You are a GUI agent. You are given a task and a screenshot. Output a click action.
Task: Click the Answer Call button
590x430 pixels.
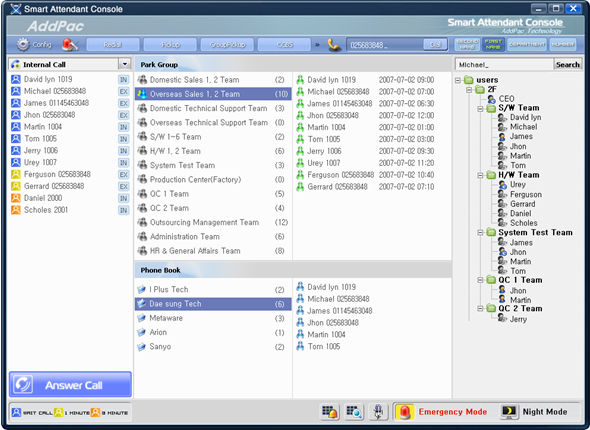pos(70,384)
